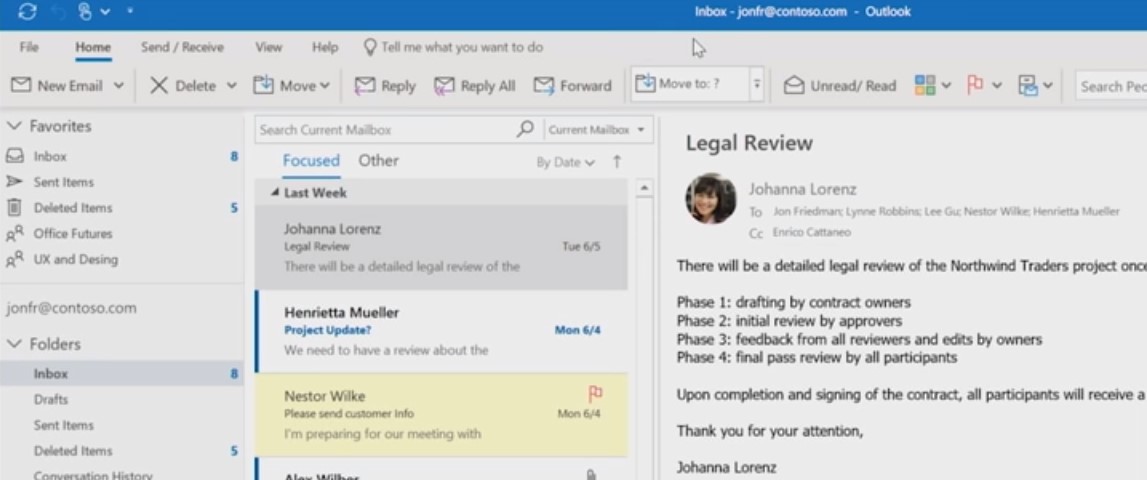Click Tell me what you want to do
The width and height of the screenshot is (1147, 480).
click(454, 48)
